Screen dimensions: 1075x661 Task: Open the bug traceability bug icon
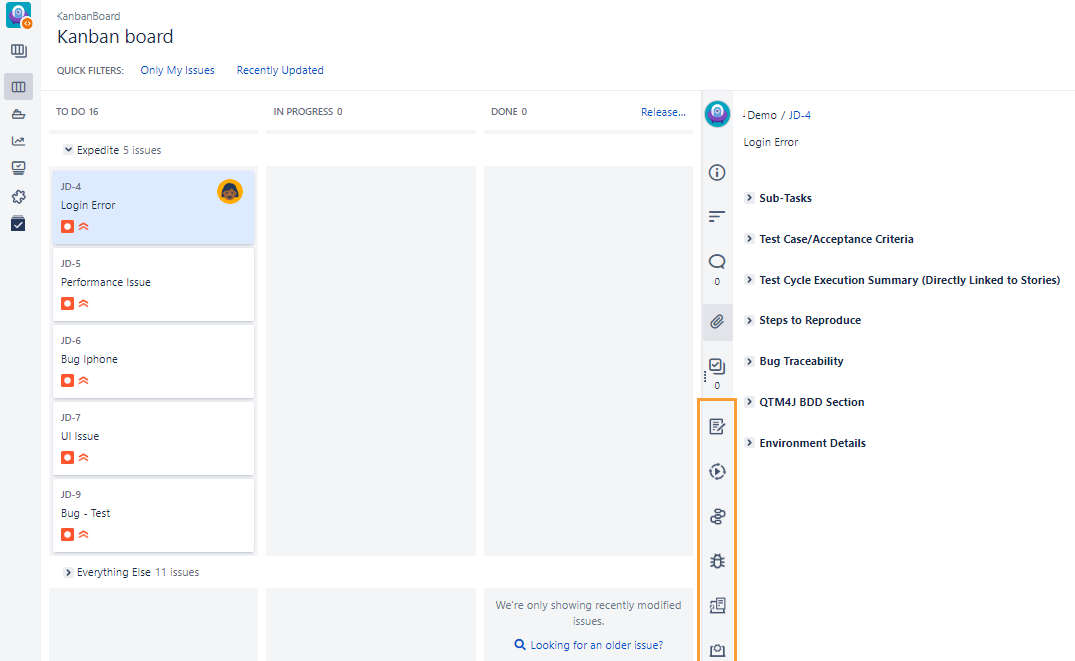717,561
